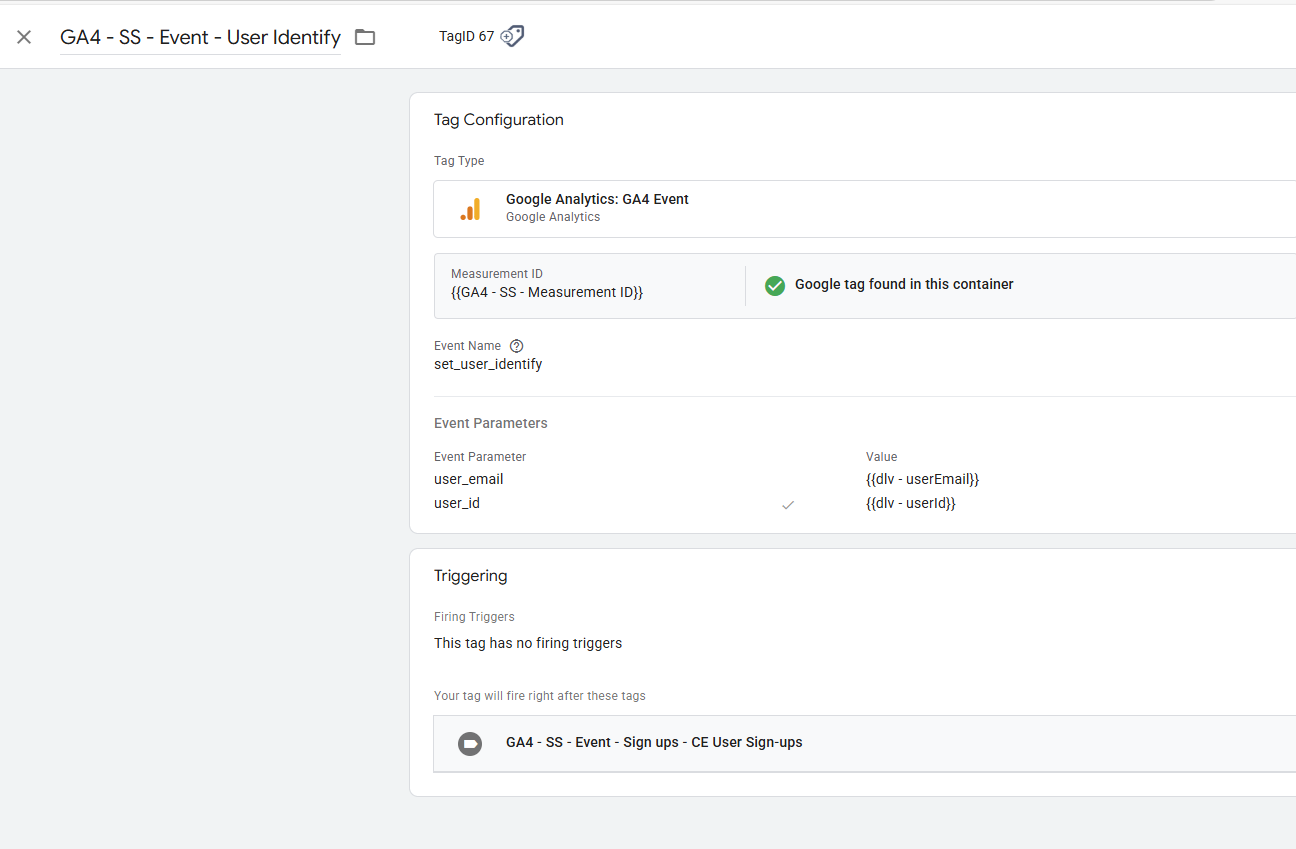Click the green checkmark status icon
1296x849 pixels.
775,285
